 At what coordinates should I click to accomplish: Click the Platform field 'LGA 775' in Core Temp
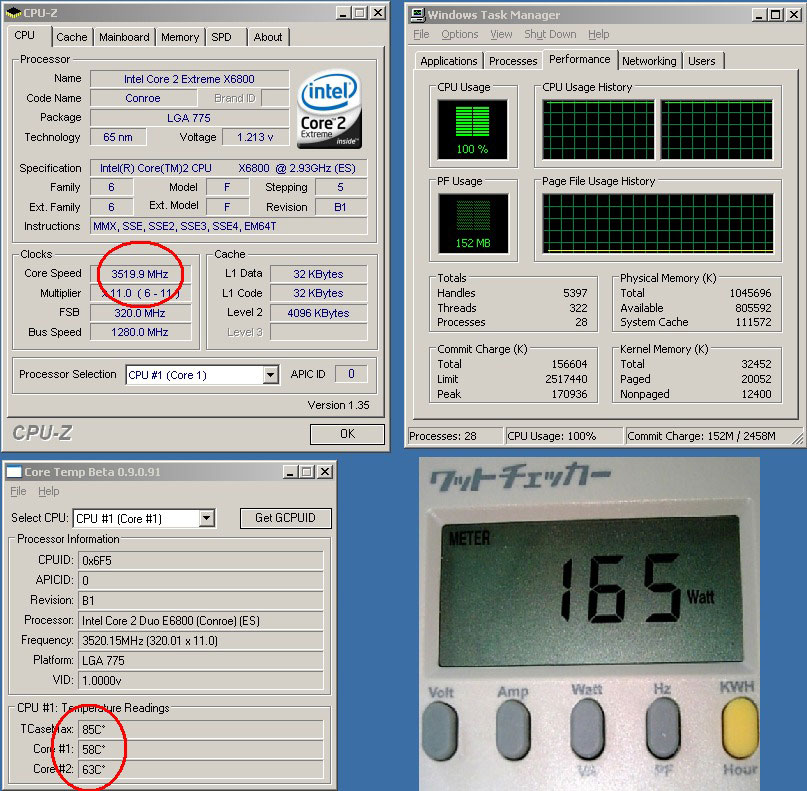point(201,660)
